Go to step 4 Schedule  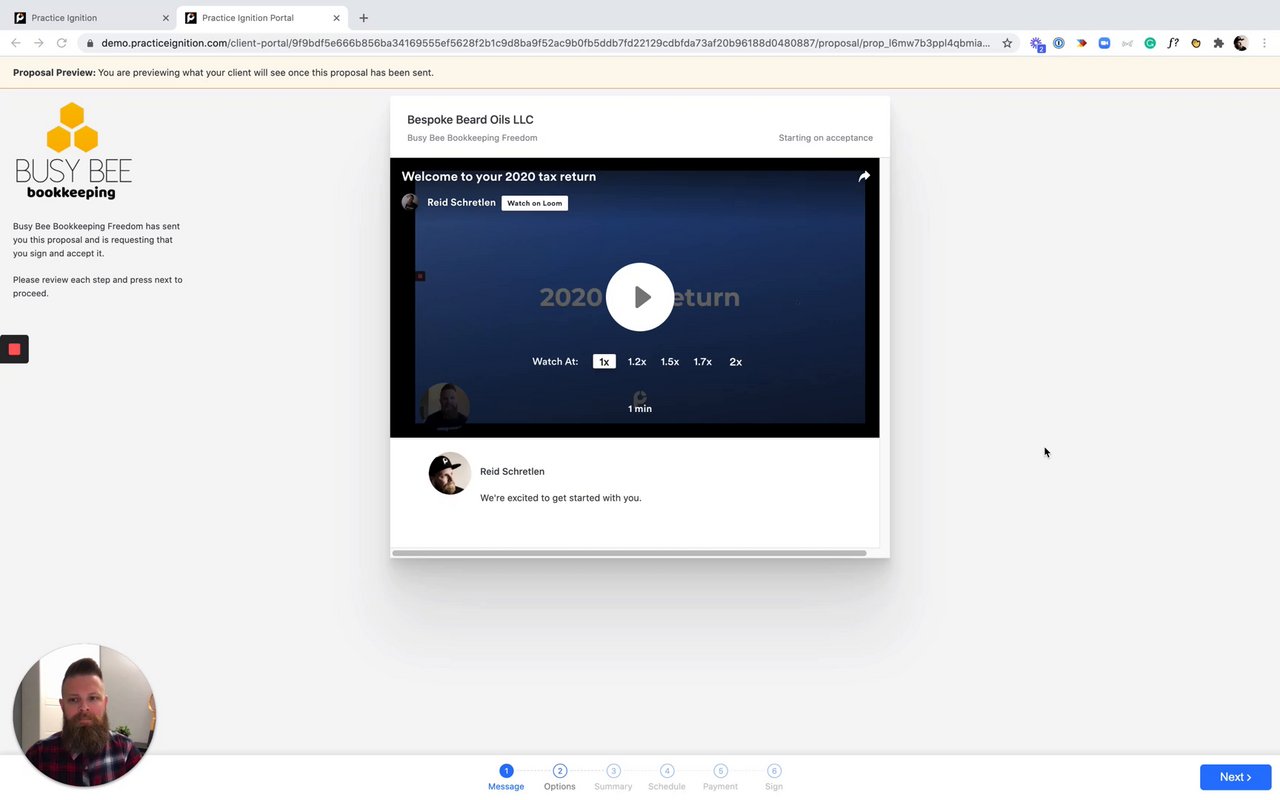[x=667, y=778]
